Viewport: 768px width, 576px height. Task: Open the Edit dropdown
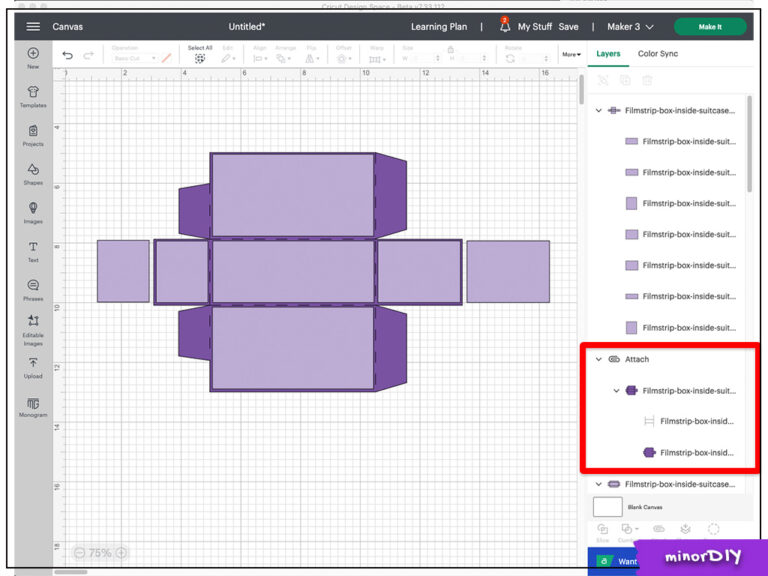(x=228, y=59)
